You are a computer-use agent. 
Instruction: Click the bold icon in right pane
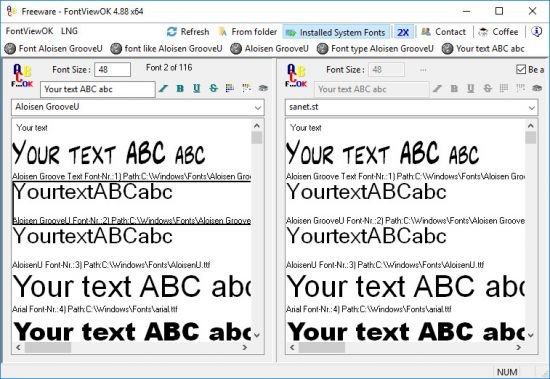point(454,88)
